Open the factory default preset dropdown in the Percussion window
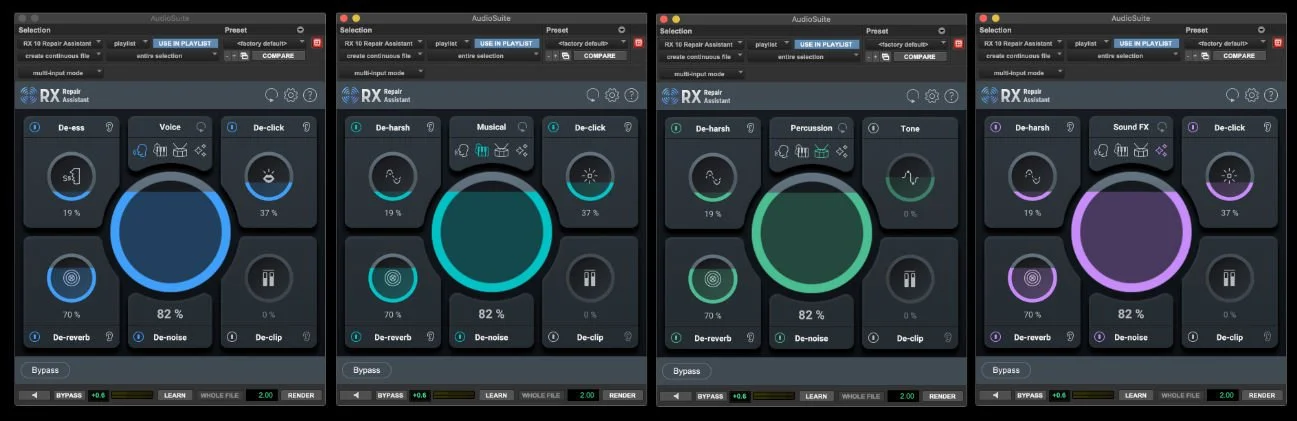The height and width of the screenshot is (421, 1297). tap(905, 44)
